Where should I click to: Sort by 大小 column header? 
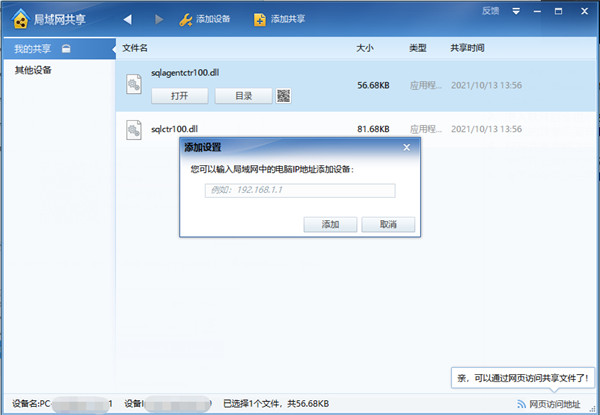(x=365, y=48)
